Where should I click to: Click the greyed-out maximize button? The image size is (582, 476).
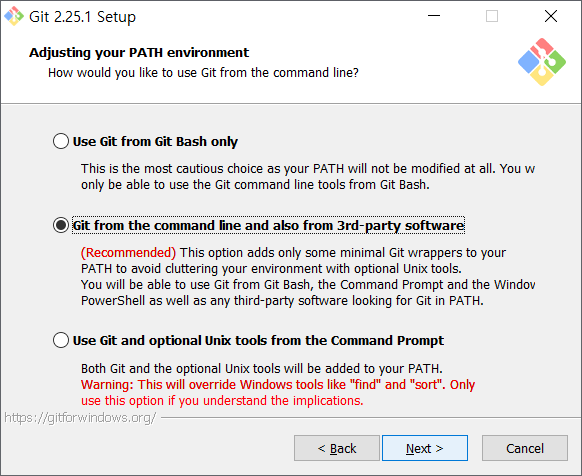(492, 16)
